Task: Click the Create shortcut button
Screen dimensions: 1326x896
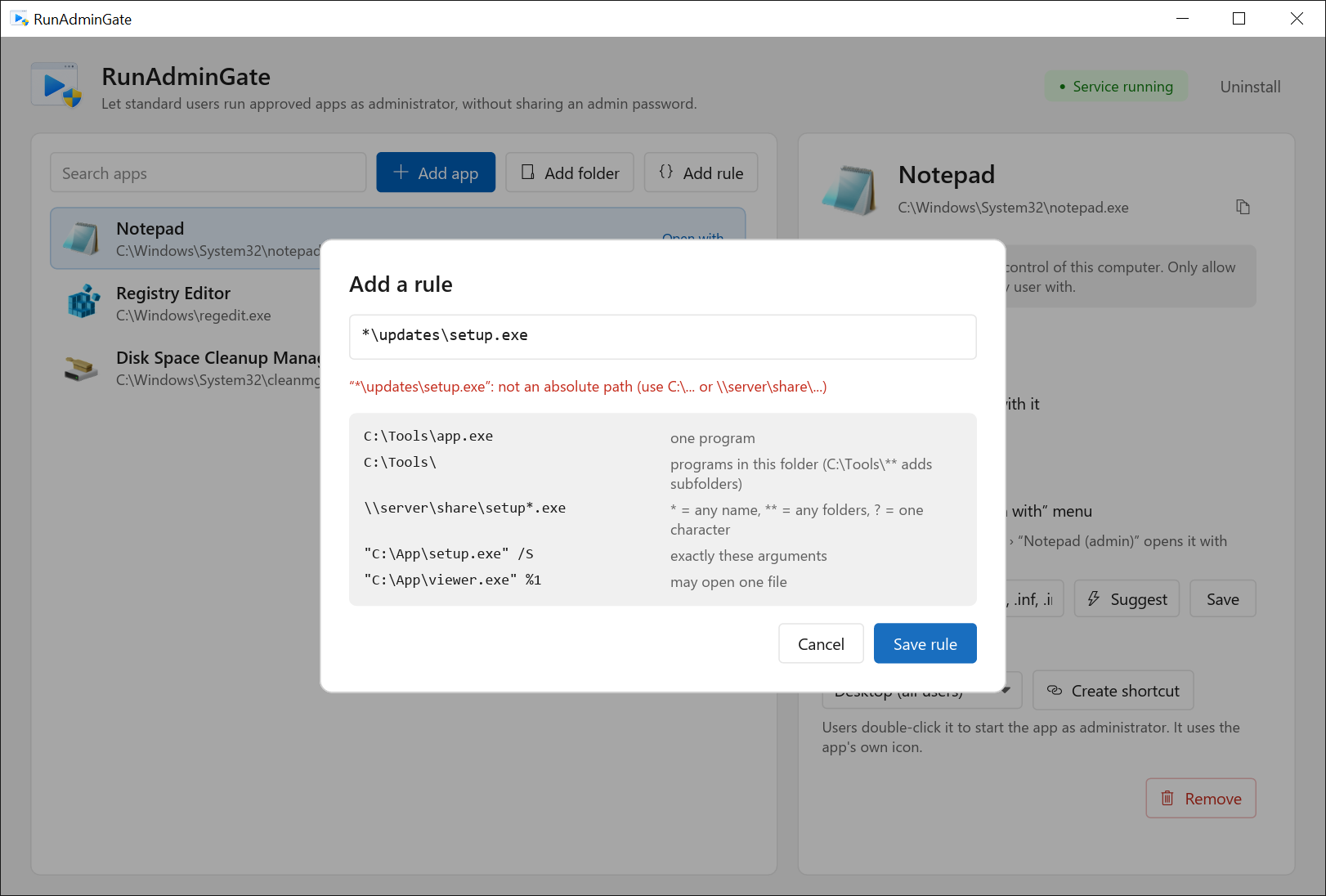Action: click(x=1113, y=690)
